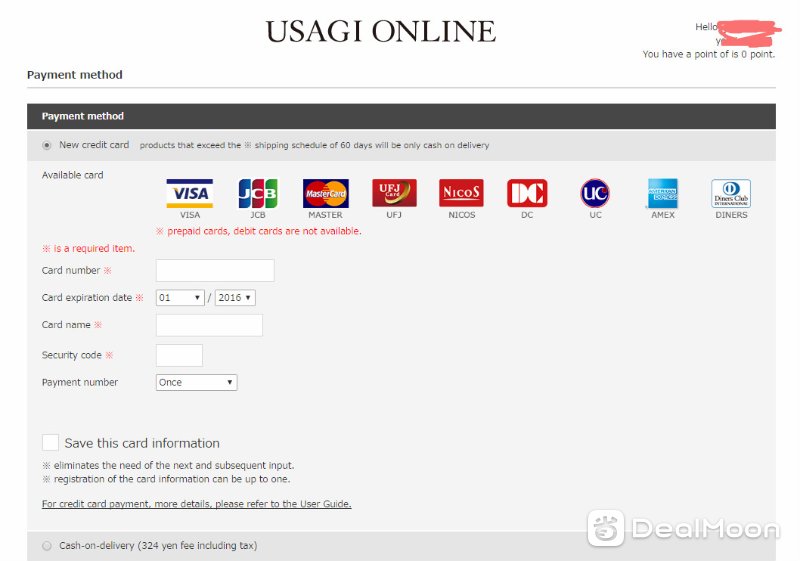
Task: Click the 'Payment number' label
Action: pyautogui.click(x=80, y=382)
